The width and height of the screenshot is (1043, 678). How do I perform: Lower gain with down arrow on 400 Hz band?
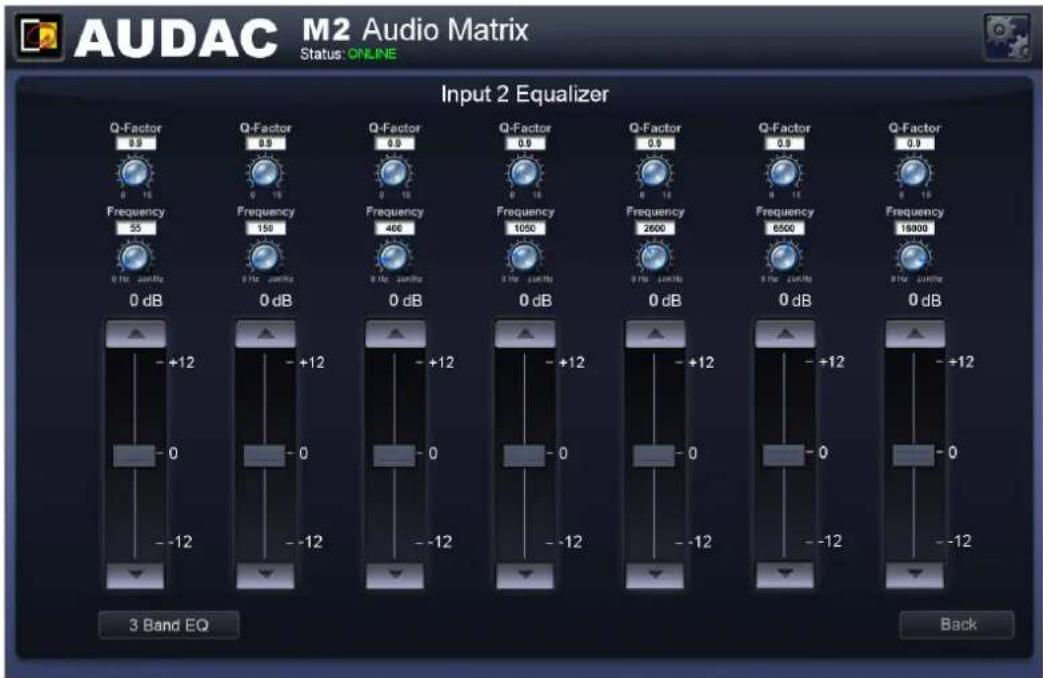[395, 576]
